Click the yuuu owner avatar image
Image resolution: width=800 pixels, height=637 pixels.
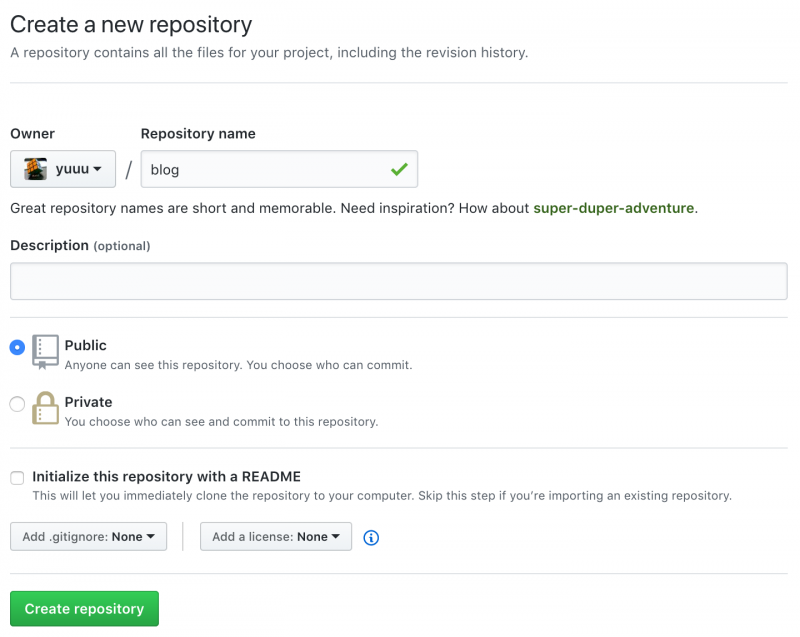[x=36, y=169]
